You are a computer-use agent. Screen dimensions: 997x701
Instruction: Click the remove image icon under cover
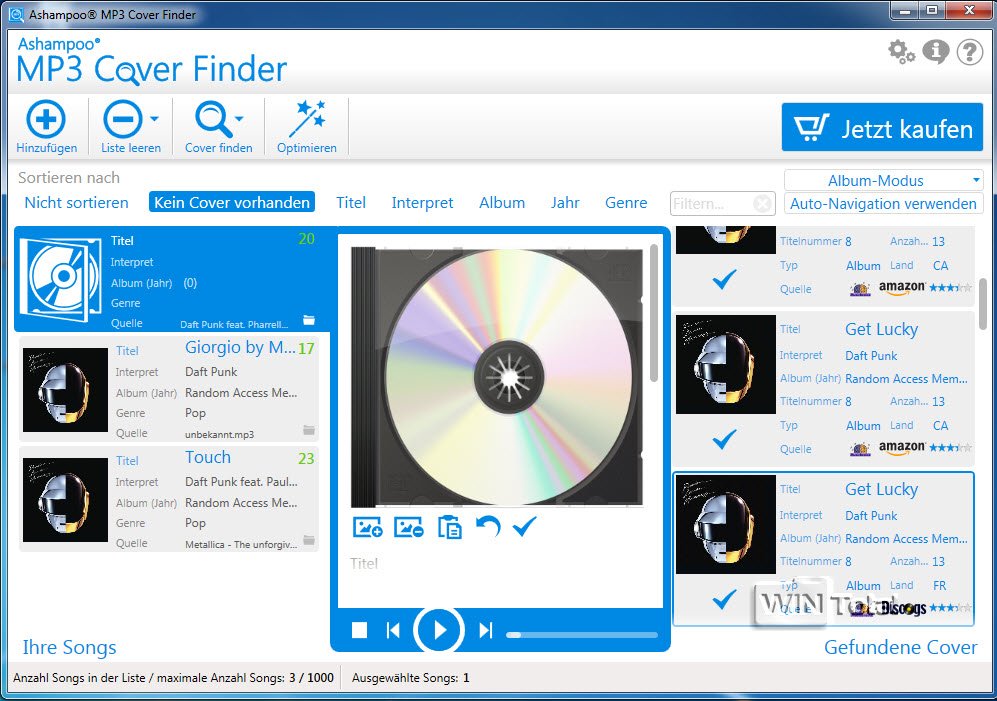pos(409,527)
